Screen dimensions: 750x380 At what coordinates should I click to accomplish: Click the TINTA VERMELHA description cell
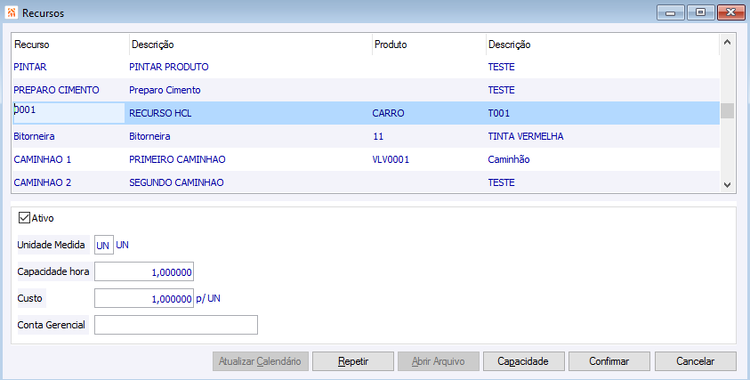(526, 136)
